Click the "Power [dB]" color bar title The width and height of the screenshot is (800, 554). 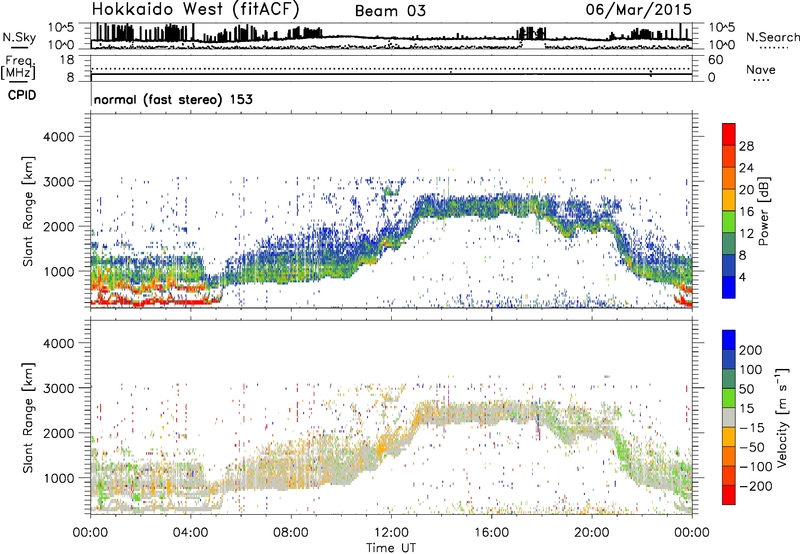click(763, 211)
